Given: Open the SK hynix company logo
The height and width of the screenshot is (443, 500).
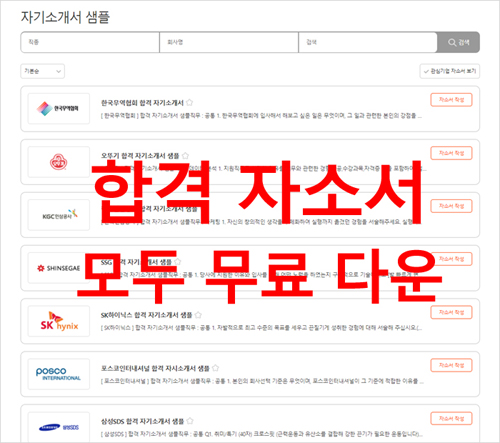Looking at the screenshot, I should coord(59,321).
